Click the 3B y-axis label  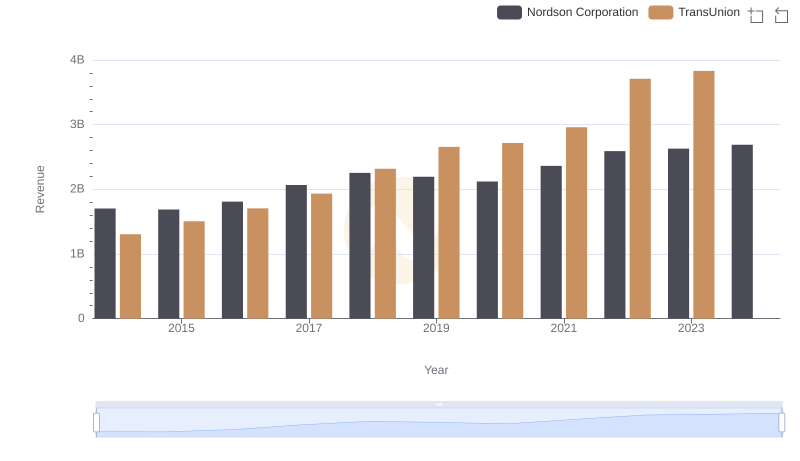point(77,124)
